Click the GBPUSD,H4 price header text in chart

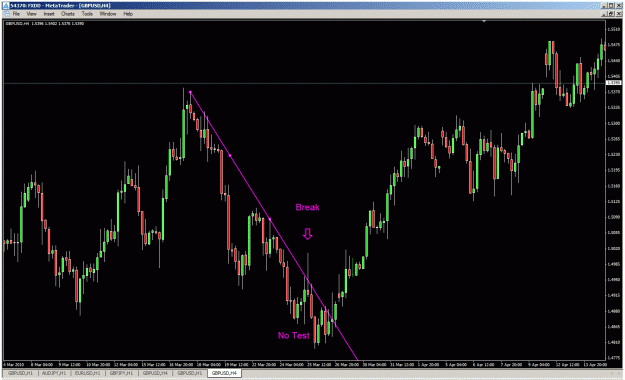(45, 24)
